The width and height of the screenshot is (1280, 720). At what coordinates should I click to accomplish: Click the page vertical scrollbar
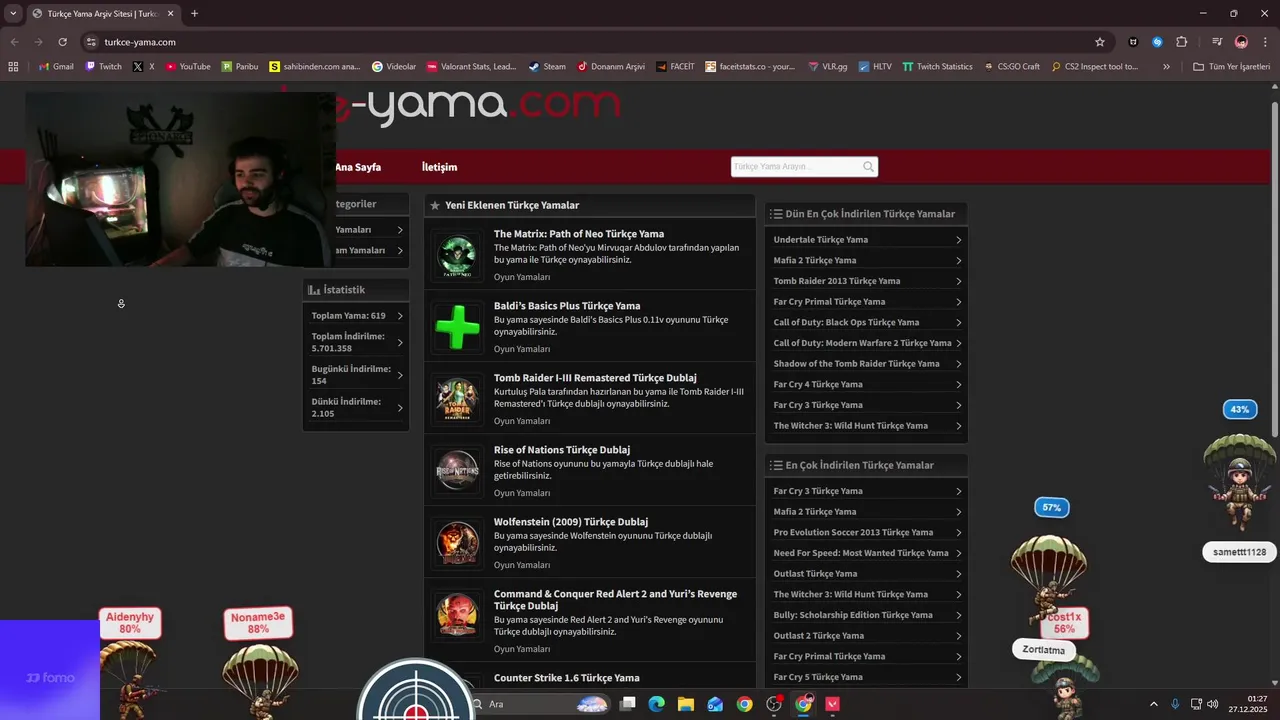pos(1274,270)
